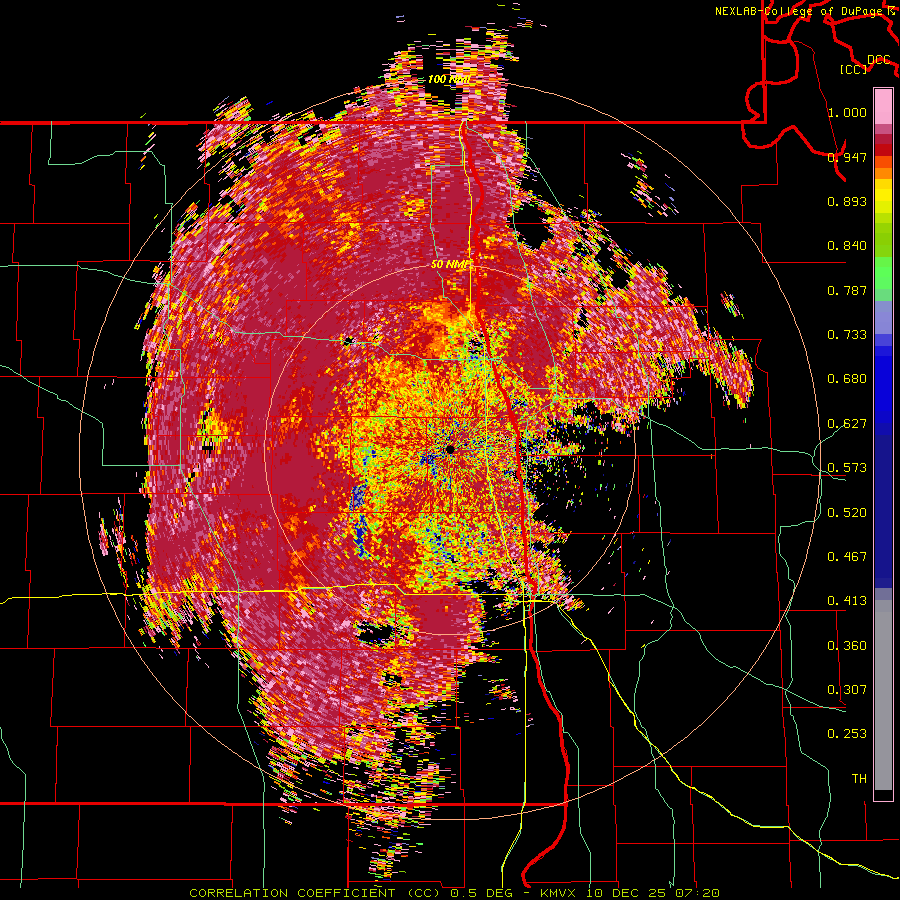The image size is (900, 900).
Task: Click the black radar site dot at center
Action: click(x=451, y=449)
